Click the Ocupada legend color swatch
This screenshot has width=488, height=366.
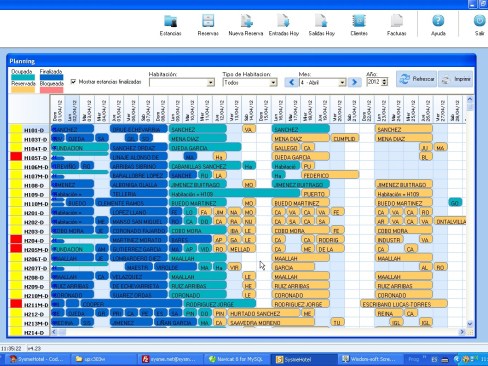(23, 78)
